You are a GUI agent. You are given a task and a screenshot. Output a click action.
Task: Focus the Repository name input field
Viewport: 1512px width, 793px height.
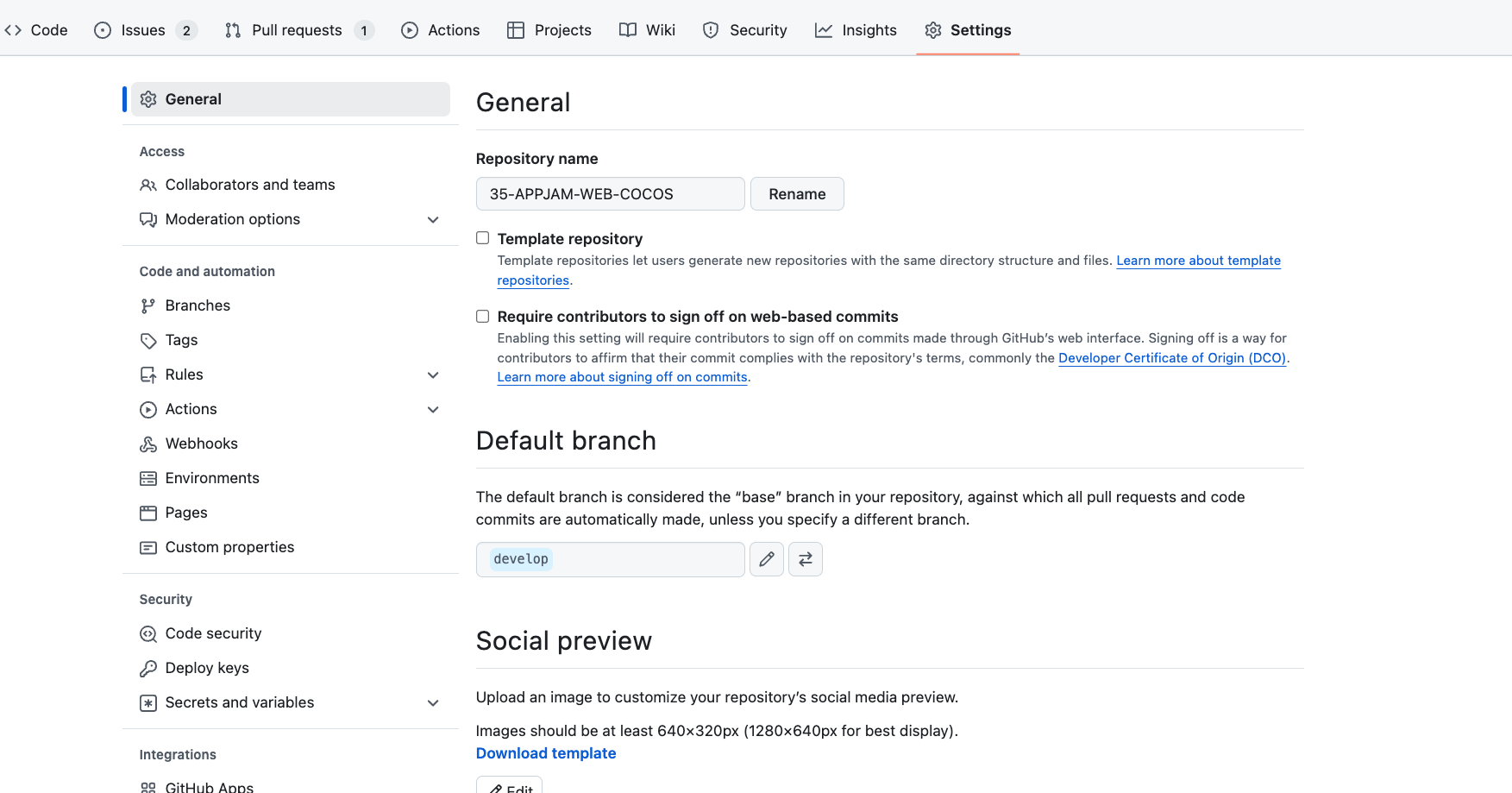tap(610, 194)
